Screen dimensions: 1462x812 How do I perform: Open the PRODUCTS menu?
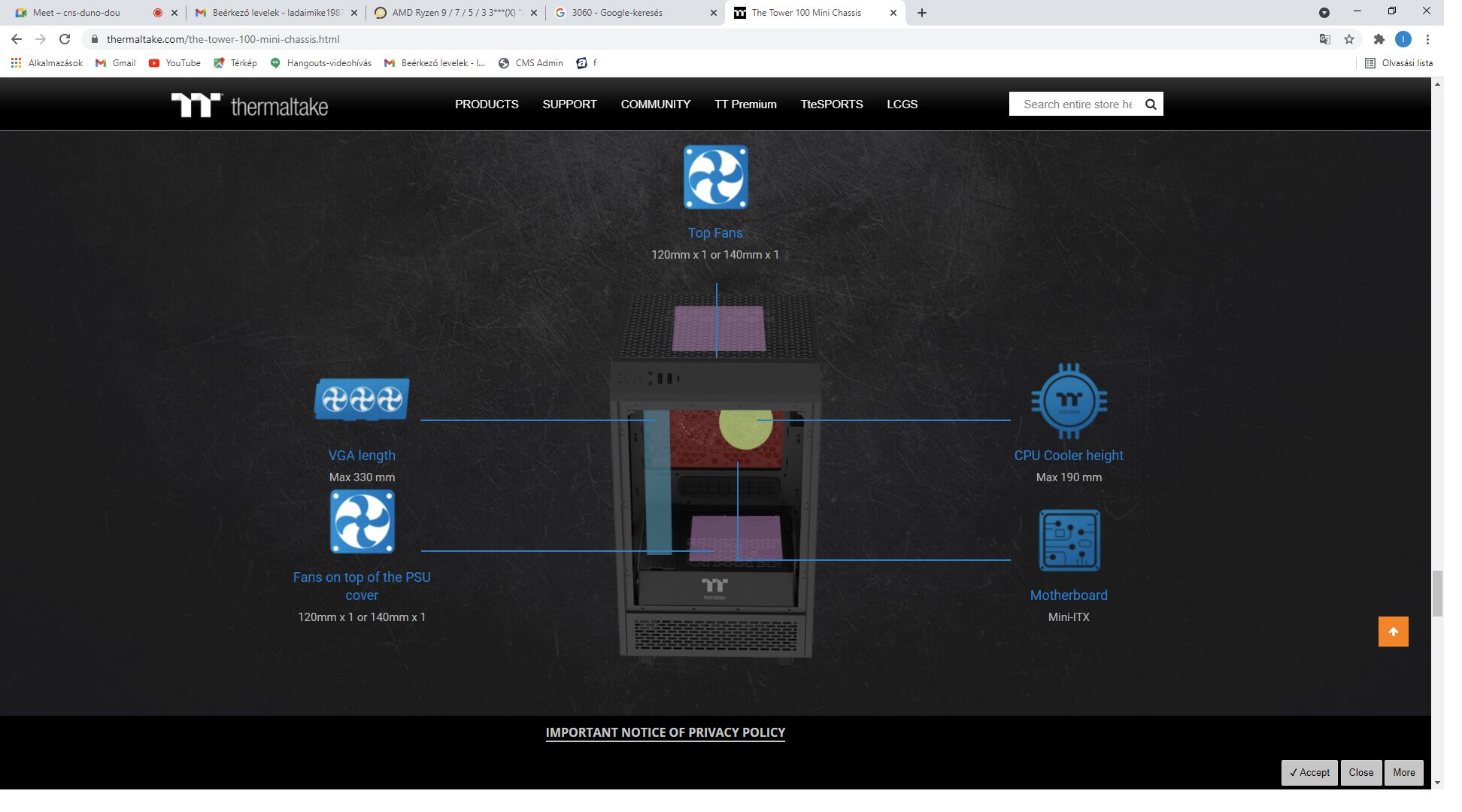point(487,105)
